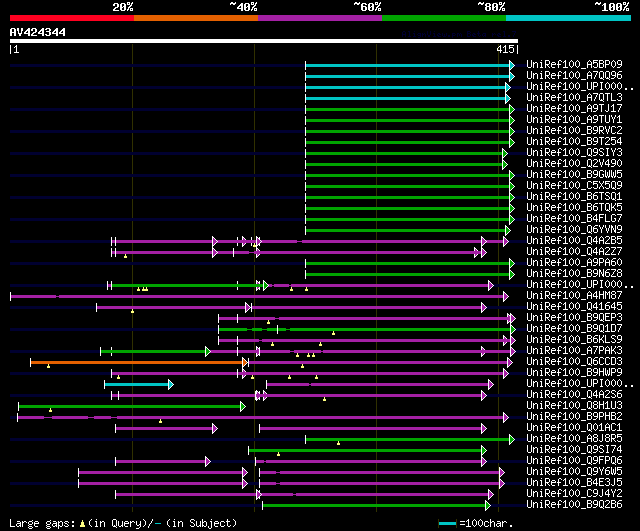Select the UniRef100_B6TSQ1 label

pos(574,197)
